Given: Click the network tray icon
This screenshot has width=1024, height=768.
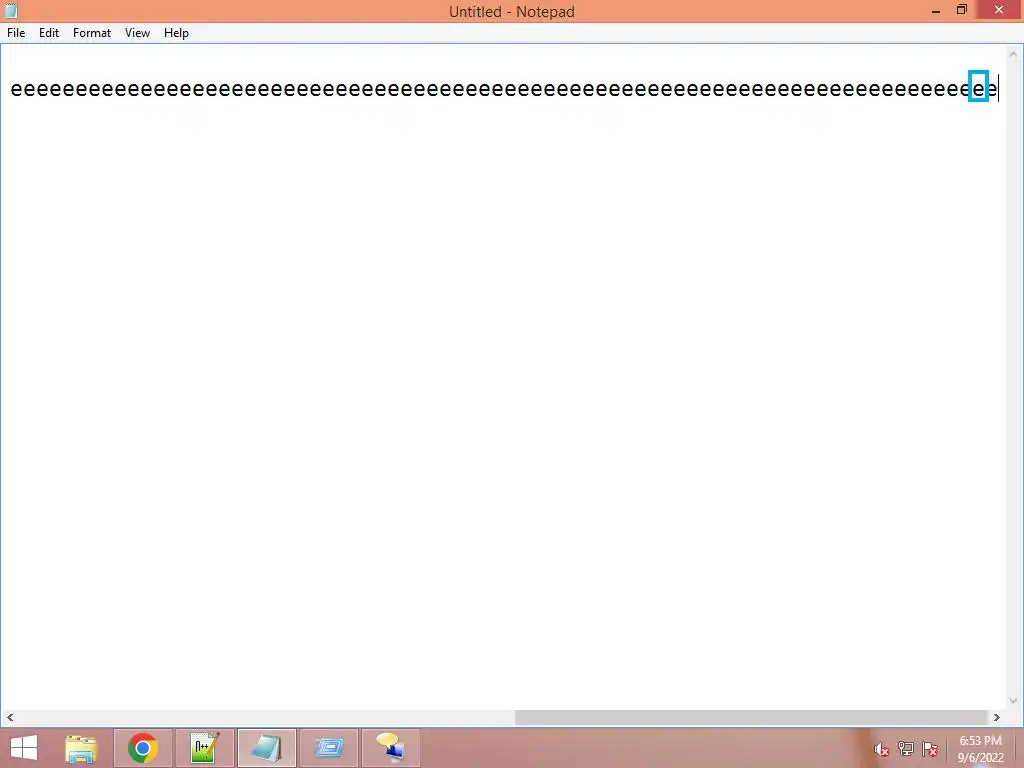Looking at the screenshot, I should 905,749.
